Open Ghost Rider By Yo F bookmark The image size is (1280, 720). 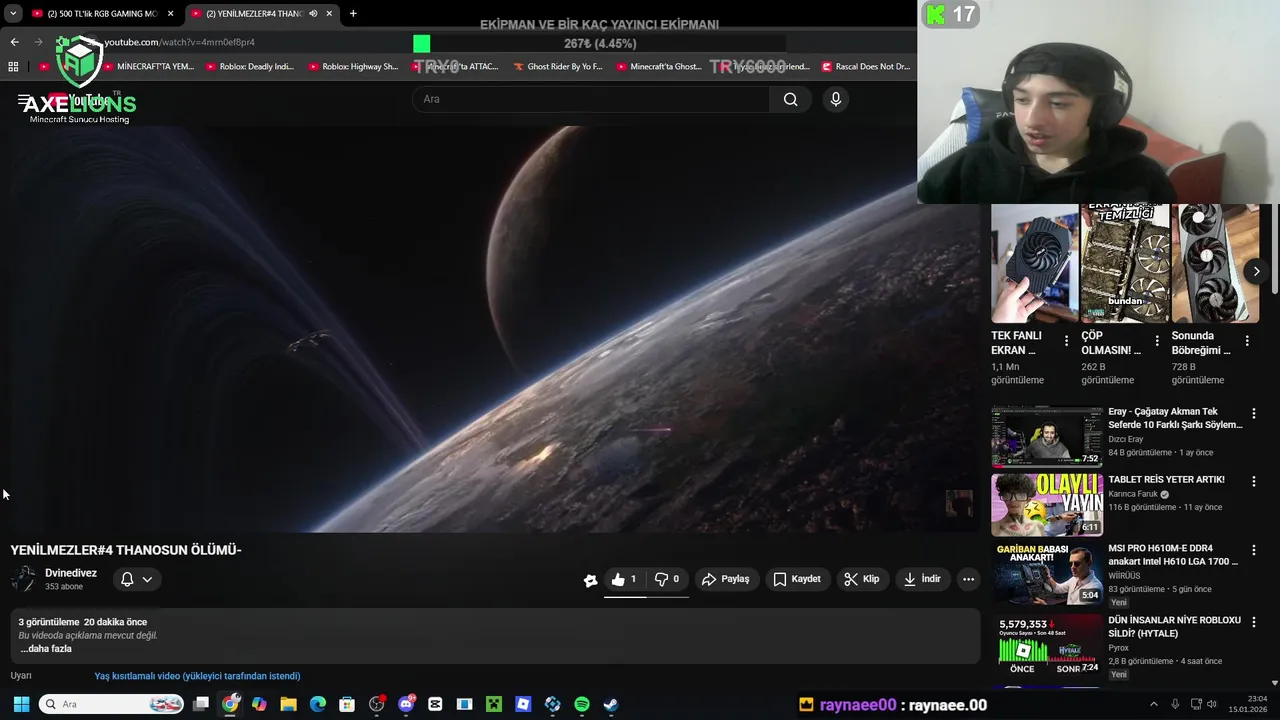coord(557,67)
